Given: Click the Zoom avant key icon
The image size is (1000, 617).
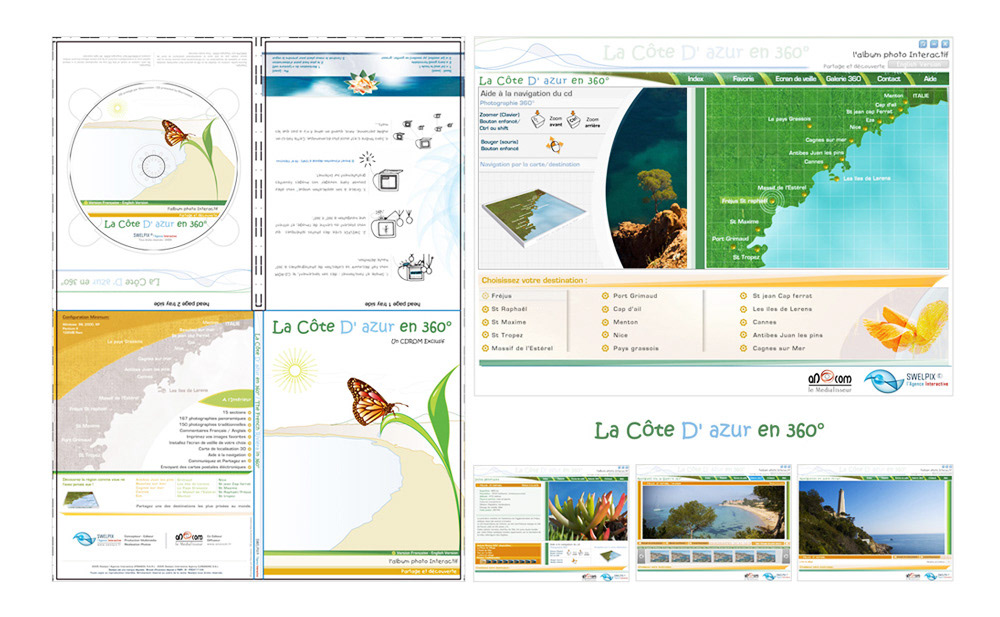Looking at the screenshot, I should [x=538, y=119].
